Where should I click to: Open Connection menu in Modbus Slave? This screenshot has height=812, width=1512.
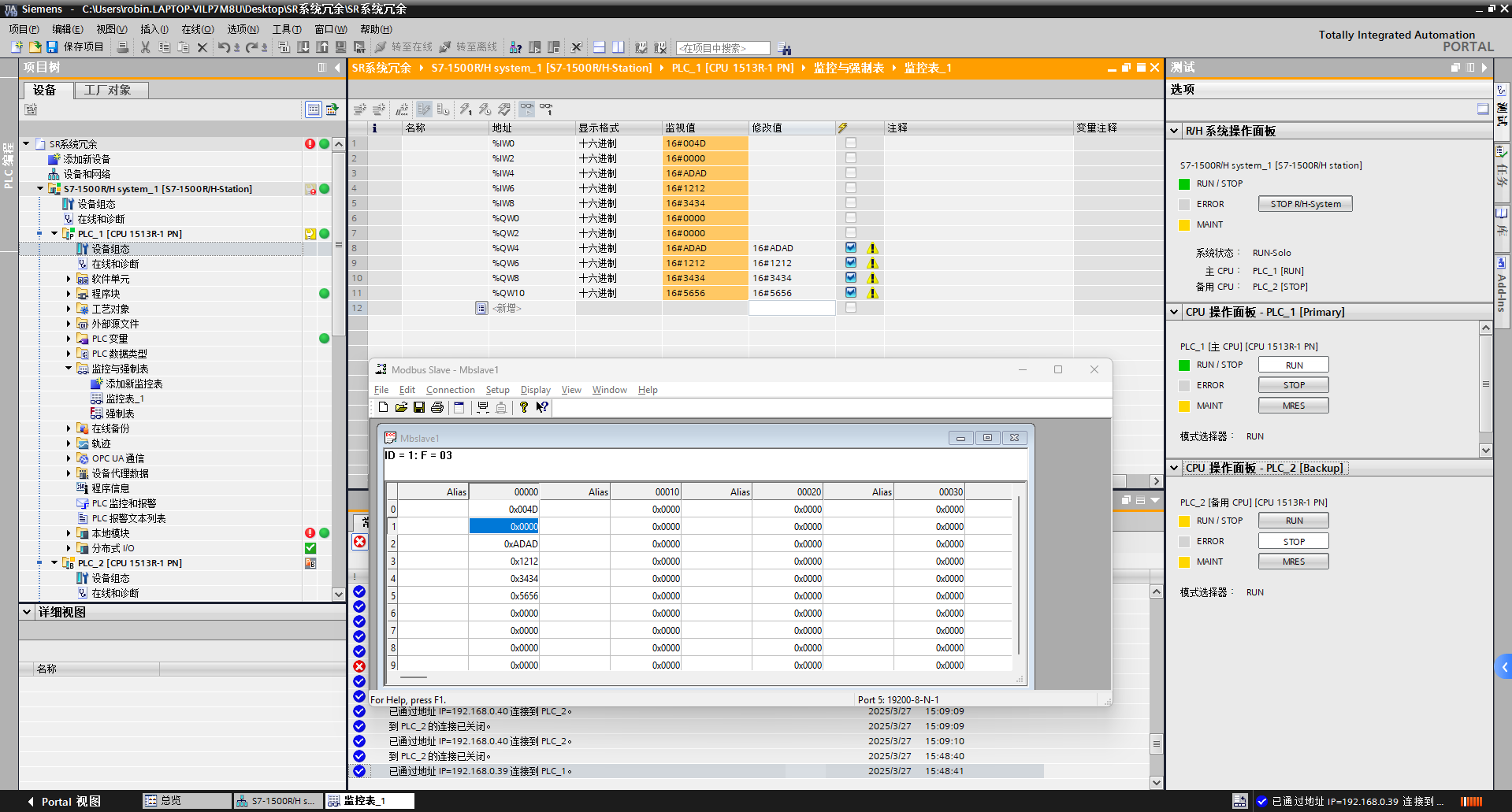[x=451, y=390]
